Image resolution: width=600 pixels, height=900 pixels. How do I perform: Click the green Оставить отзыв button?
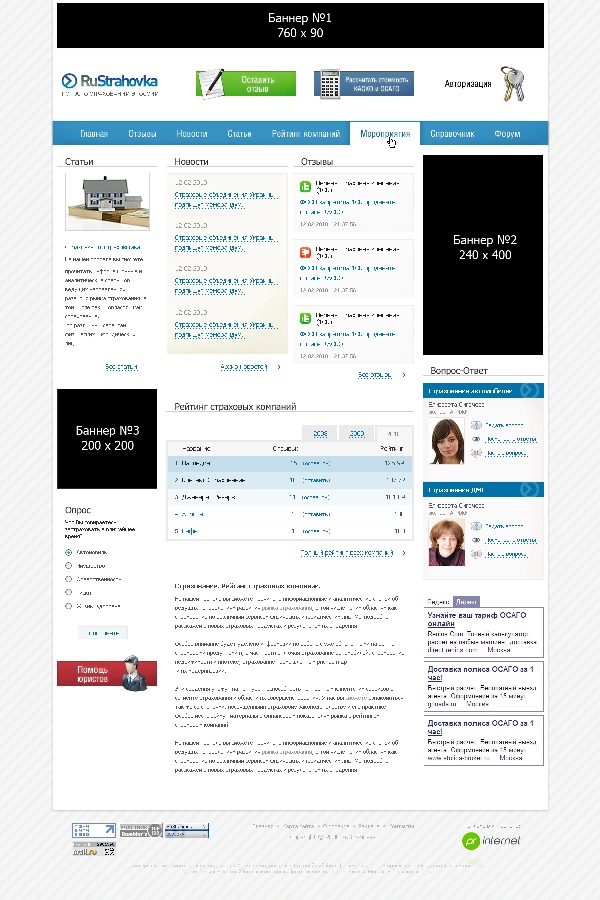point(246,84)
